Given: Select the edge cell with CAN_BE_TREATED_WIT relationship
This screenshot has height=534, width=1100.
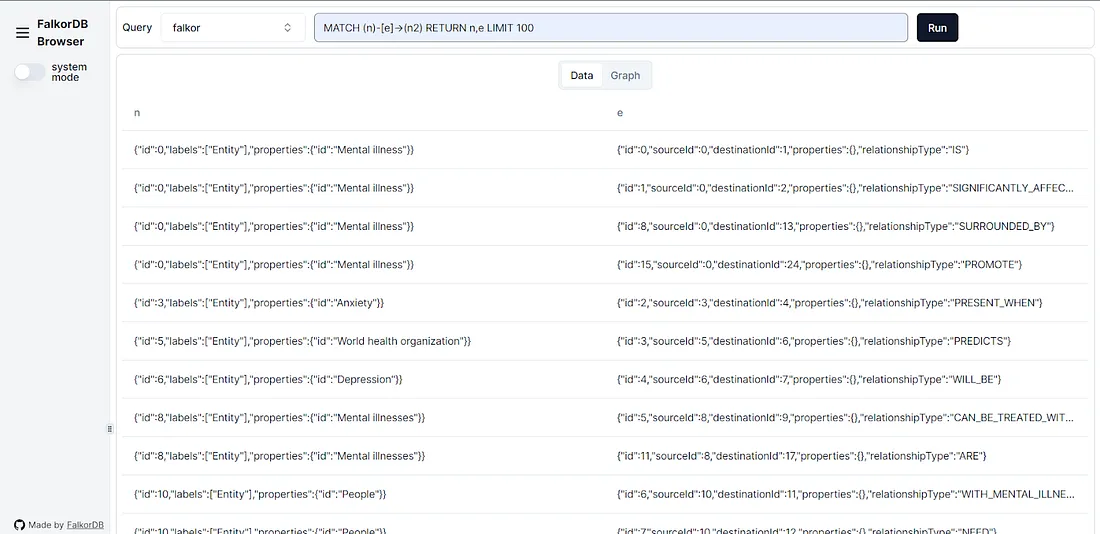Looking at the screenshot, I should click(845, 418).
